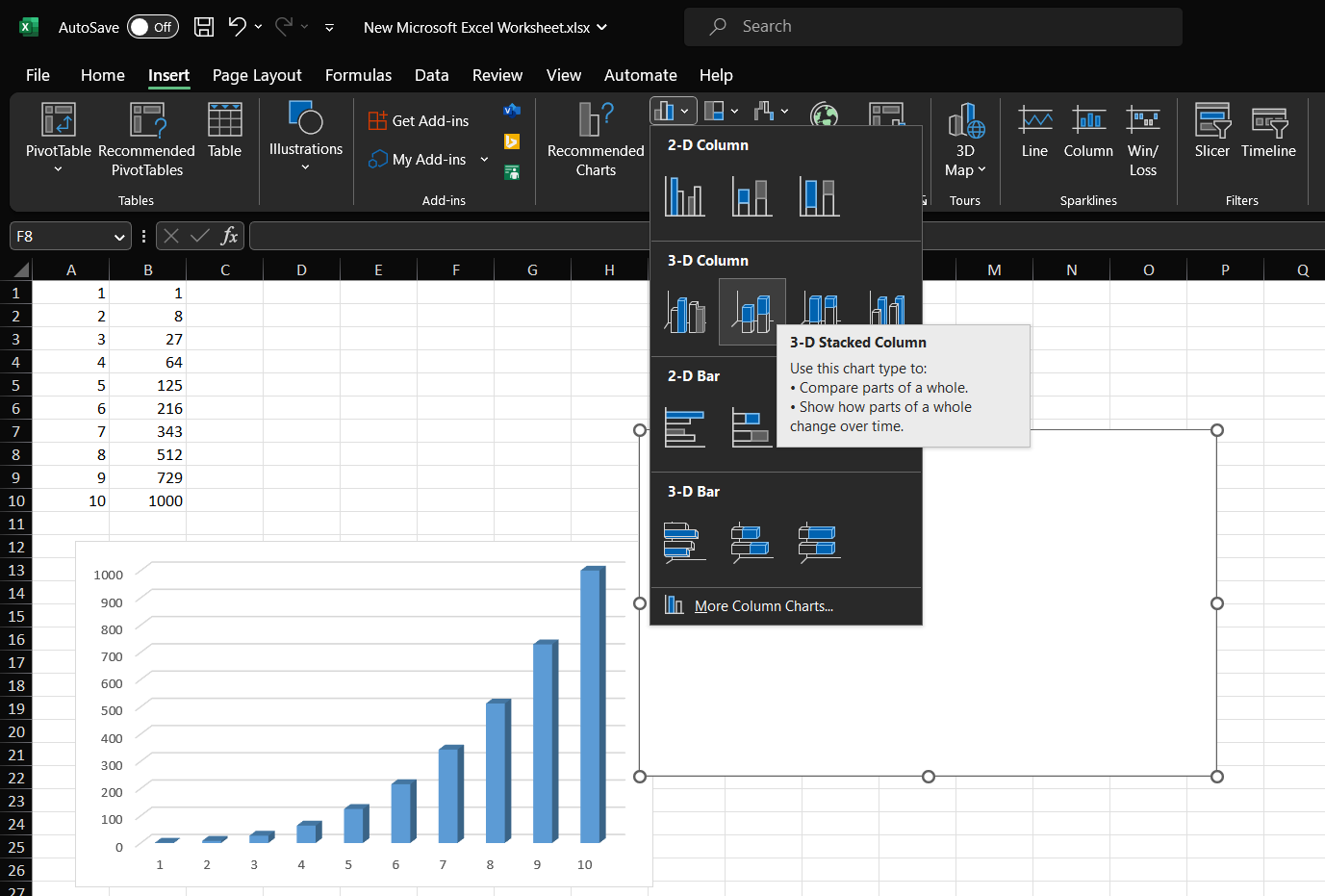Select cell B10 containing 1000
Viewport: 1325px width, 896px height.
point(148,500)
